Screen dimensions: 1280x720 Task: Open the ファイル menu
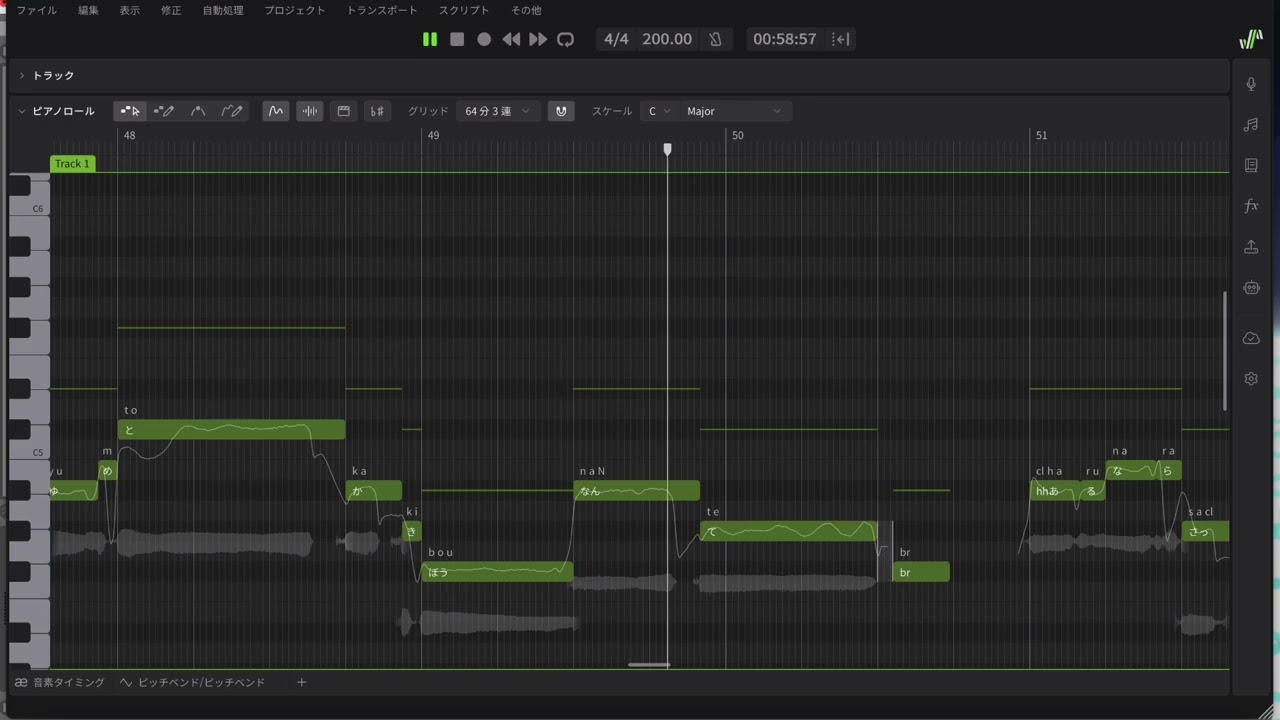click(36, 10)
